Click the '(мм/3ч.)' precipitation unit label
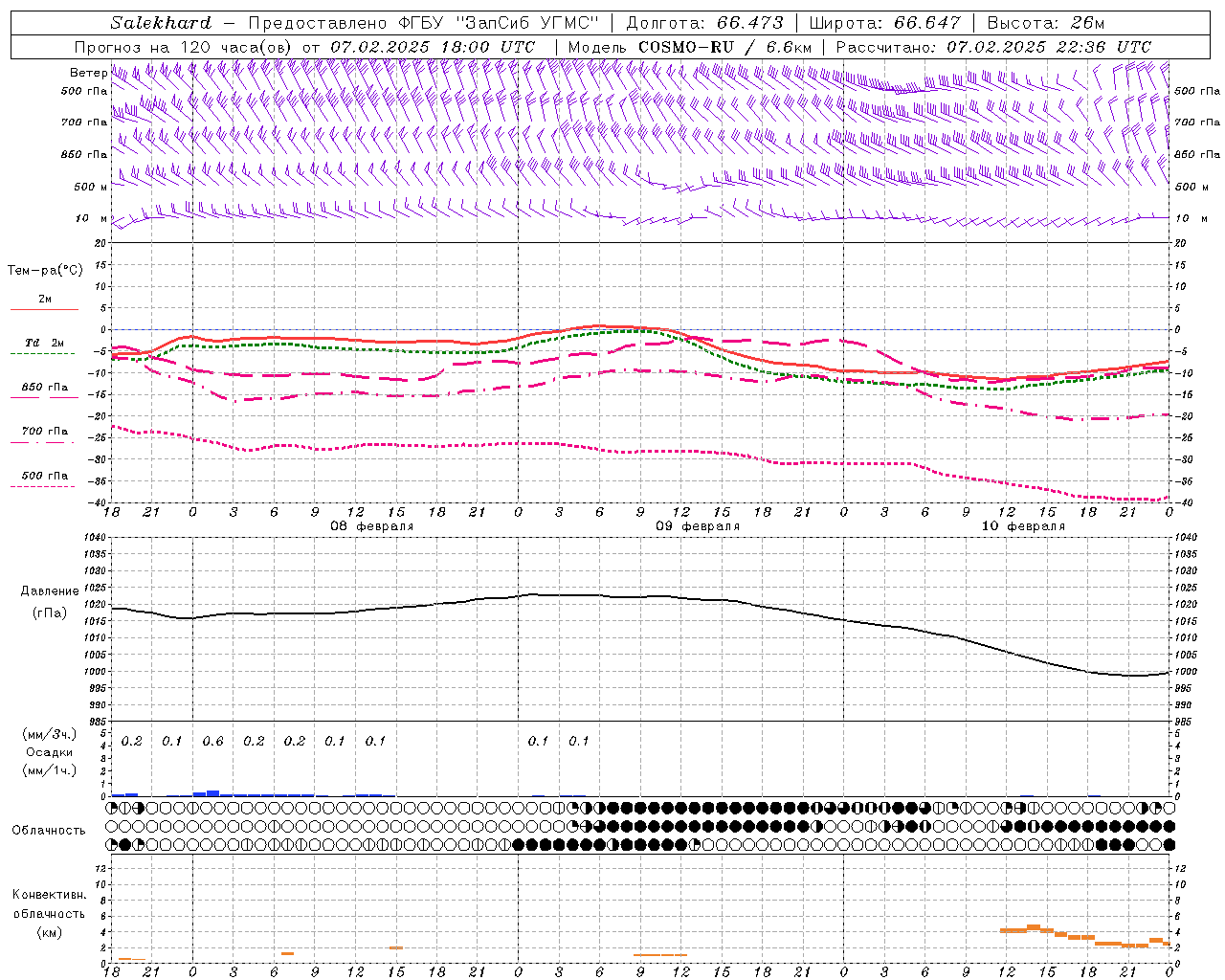 (x=49, y=734)
